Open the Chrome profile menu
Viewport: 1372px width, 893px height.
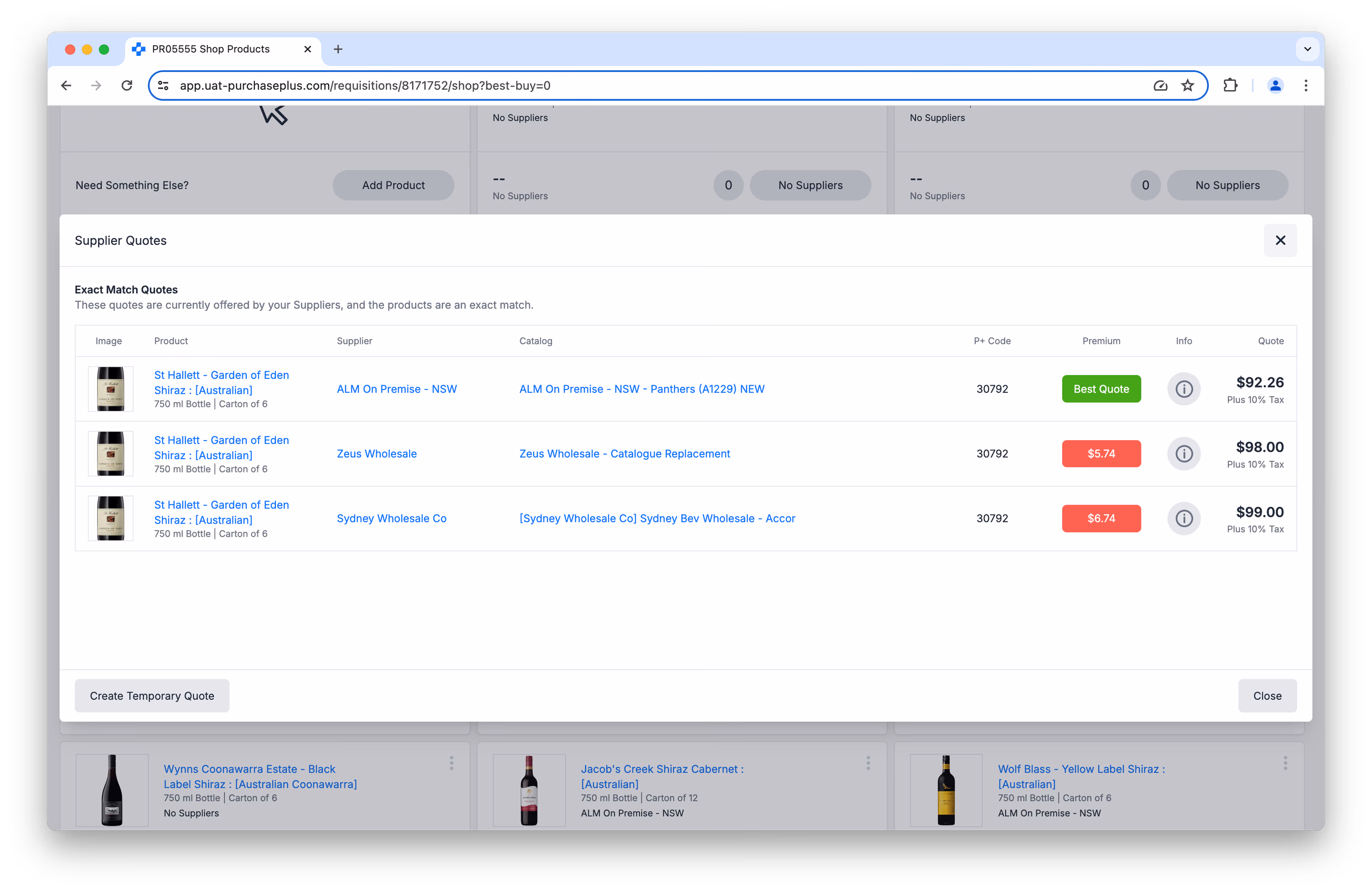[1275, 85]
